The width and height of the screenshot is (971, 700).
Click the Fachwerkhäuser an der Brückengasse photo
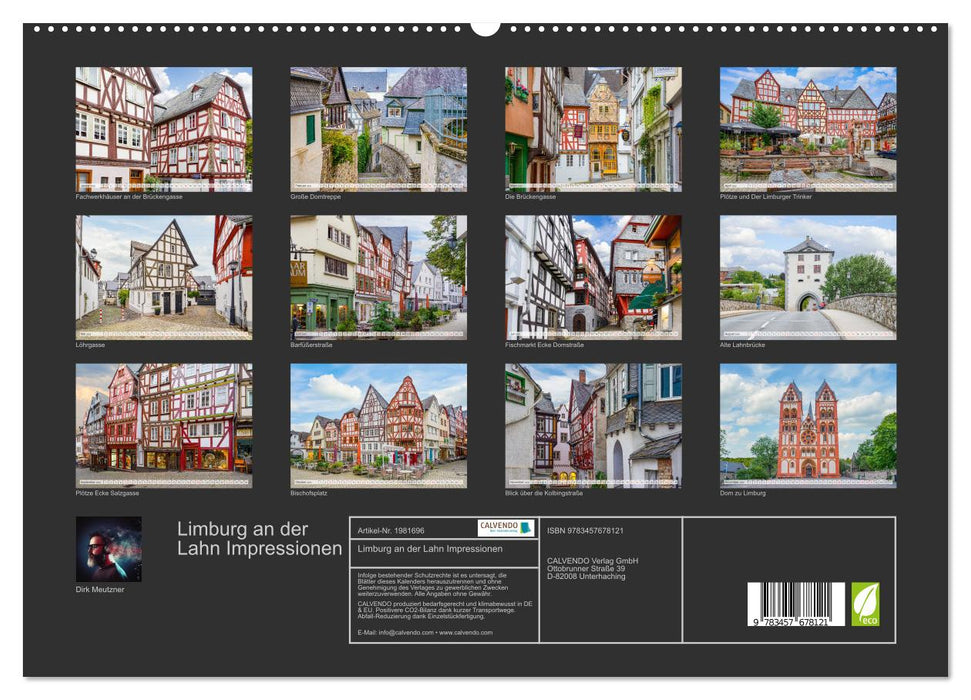tap(164, 129)
